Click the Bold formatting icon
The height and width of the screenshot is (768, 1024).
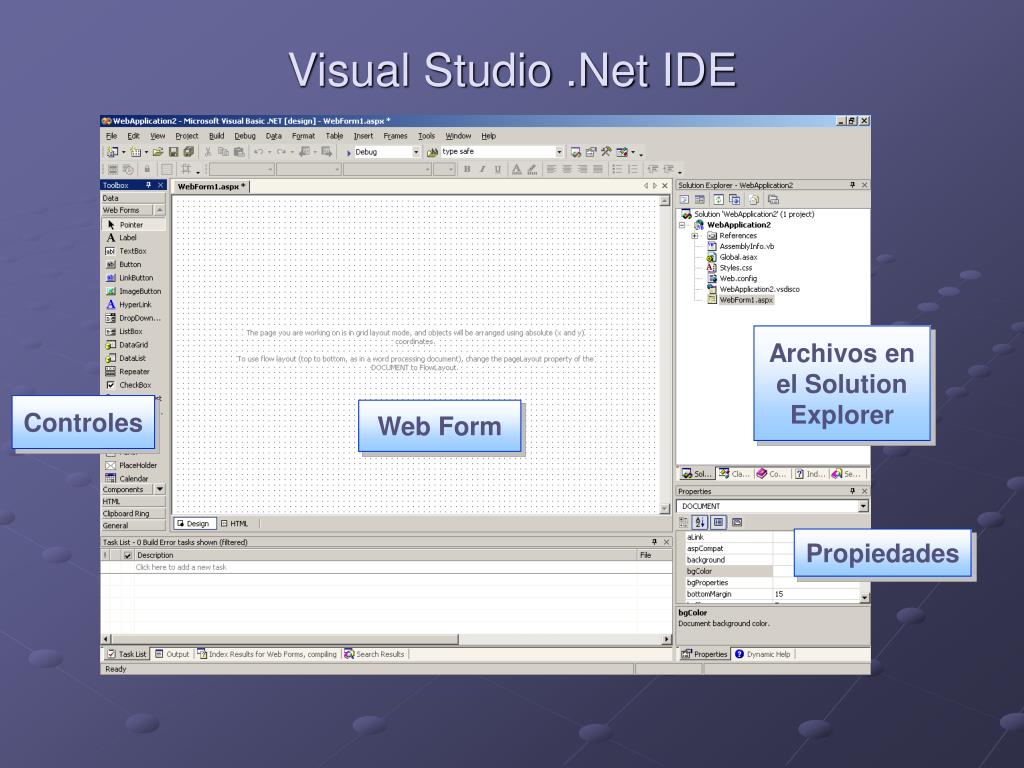coord(465,169)
